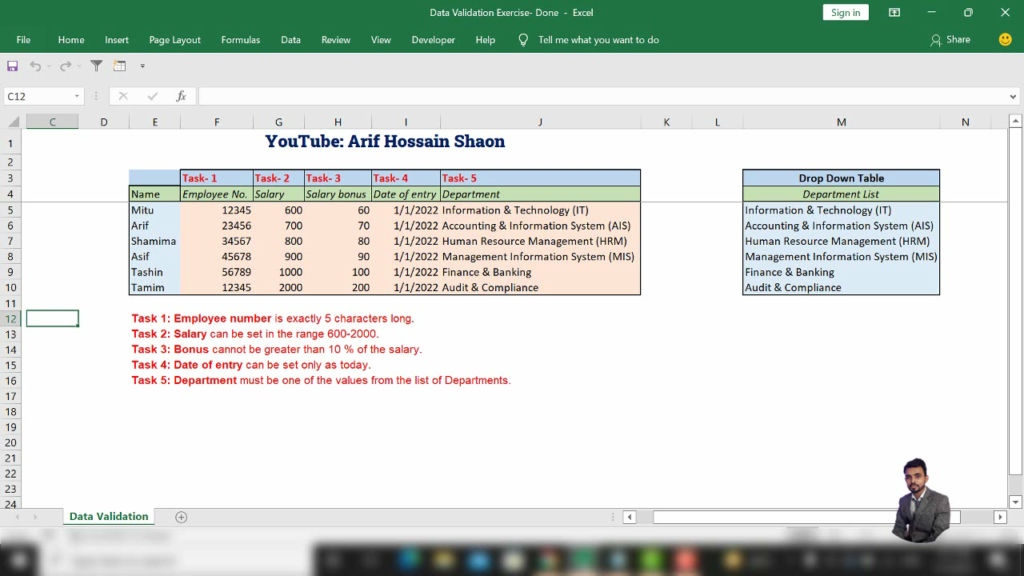1024x576 pixels.
Task: Click the Select All corner triangle
Action: [x=14, y=121]
